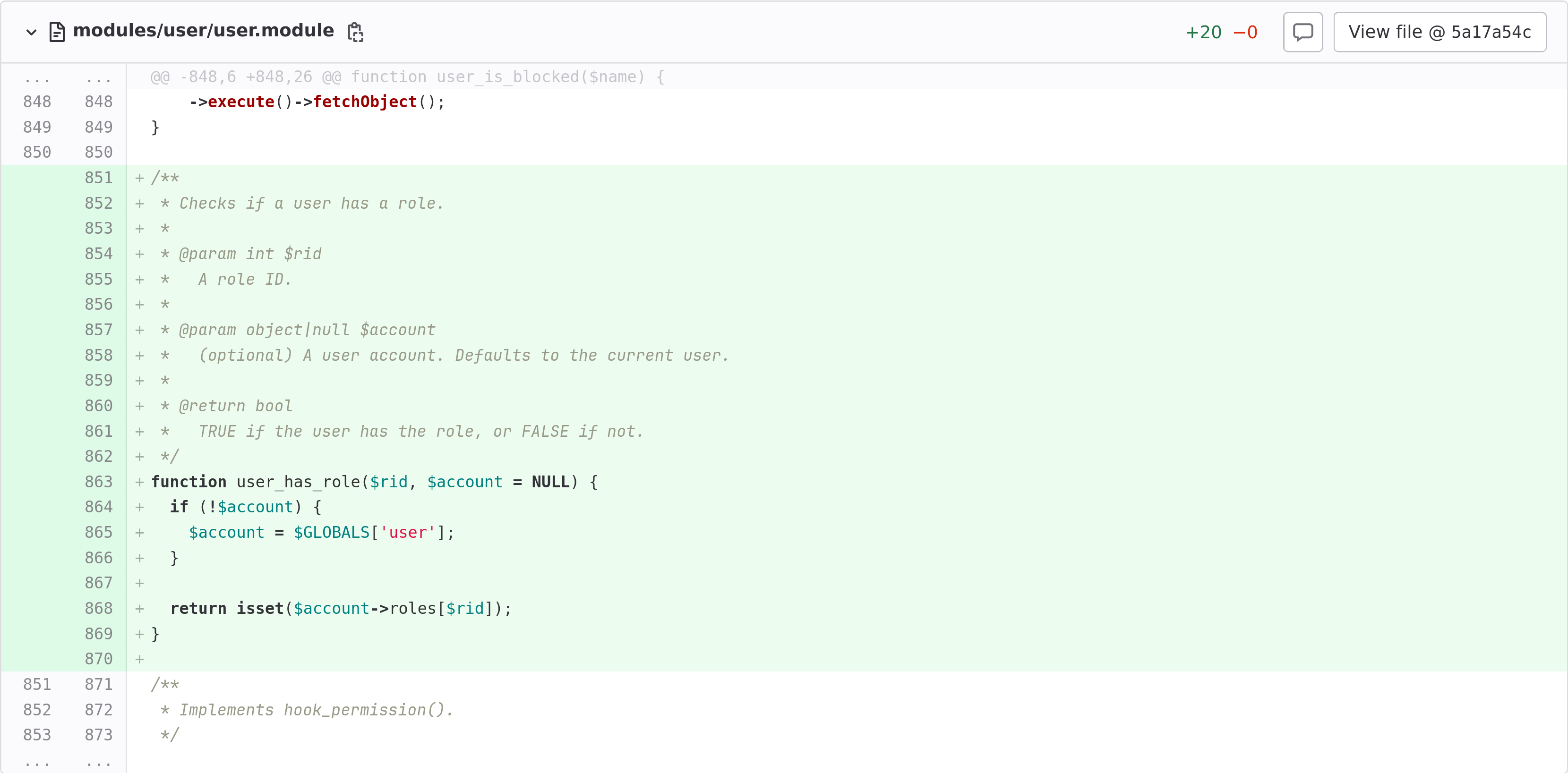Click line number 863 of the function declaration
Viewport: 1568px width, 773px height.
click(98, 482)
